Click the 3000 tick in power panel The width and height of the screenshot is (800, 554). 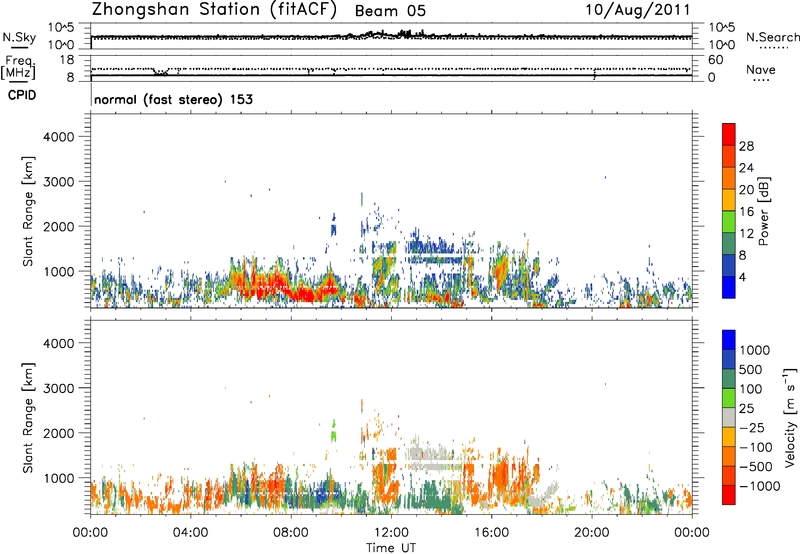[x=59, y=182]
